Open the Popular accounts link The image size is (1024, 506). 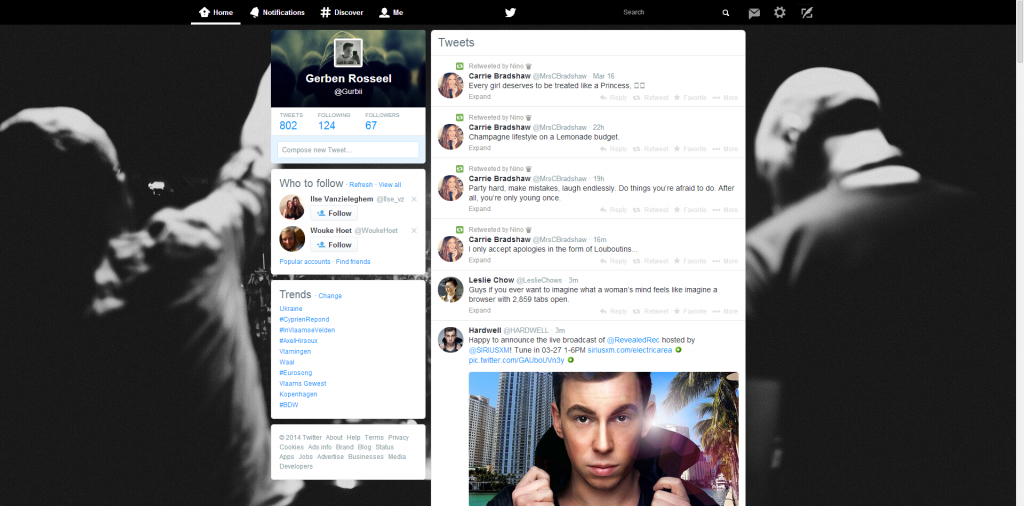305,262
